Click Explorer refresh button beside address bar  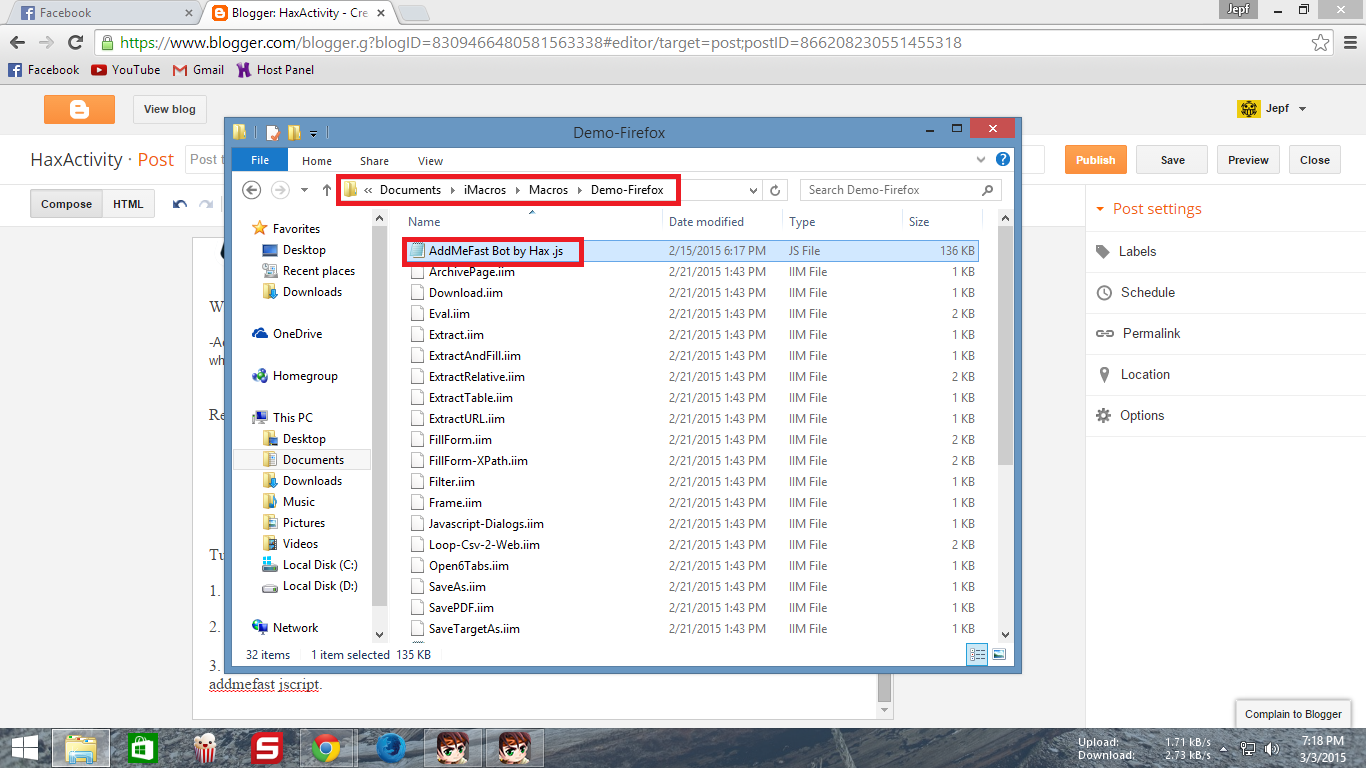coord(775,190)
